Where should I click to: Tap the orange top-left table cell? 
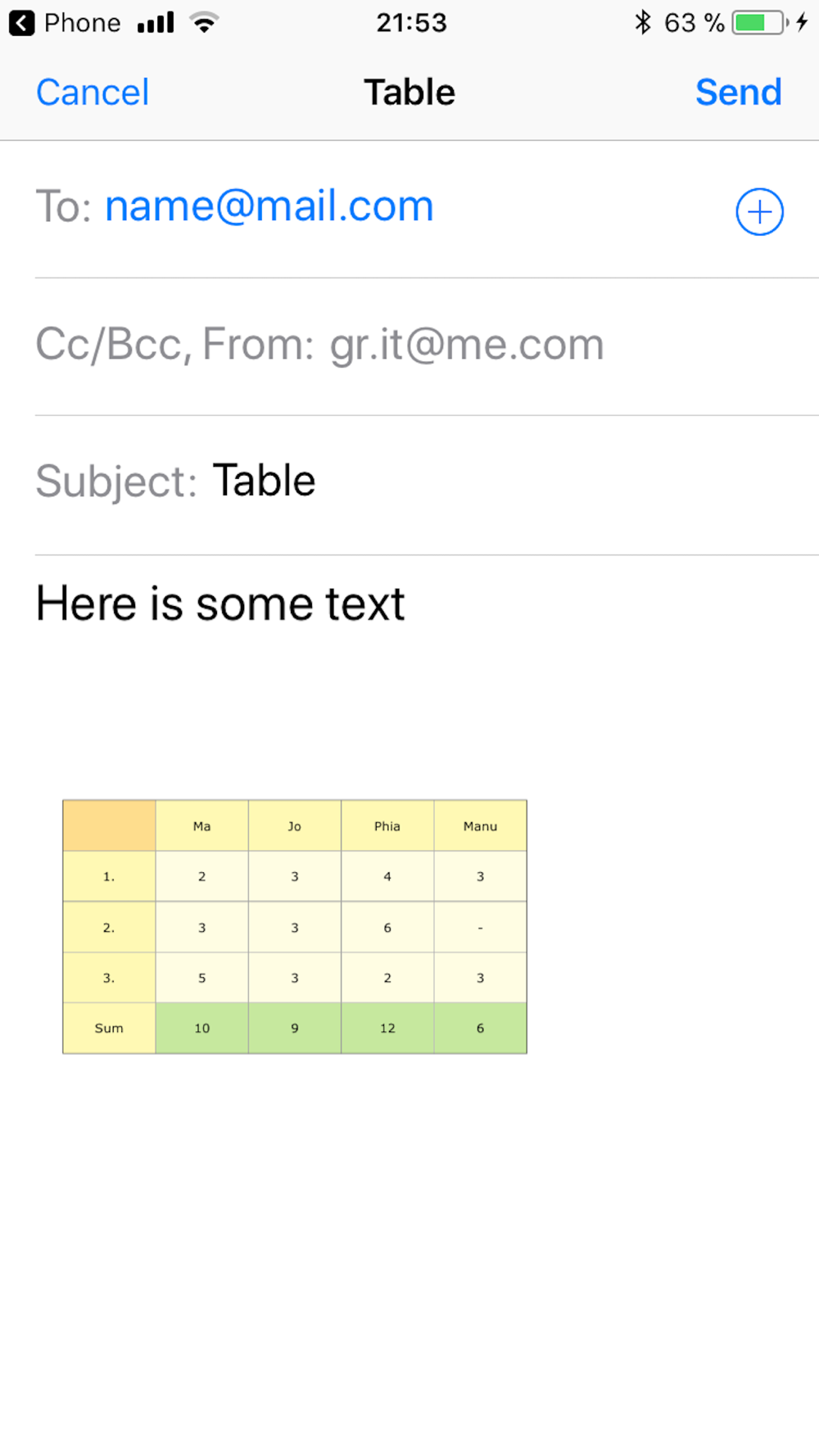(x=109, y=825)
